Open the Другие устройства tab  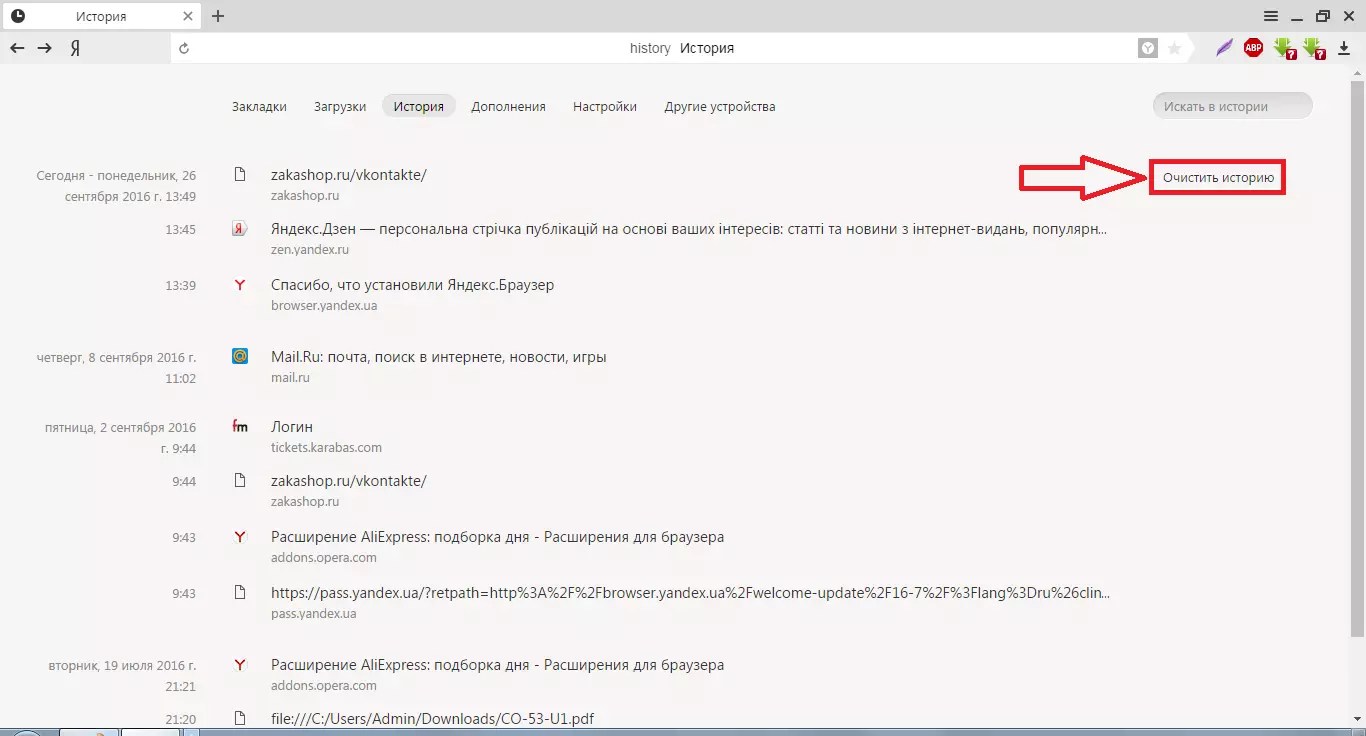[x=719, y=107]
